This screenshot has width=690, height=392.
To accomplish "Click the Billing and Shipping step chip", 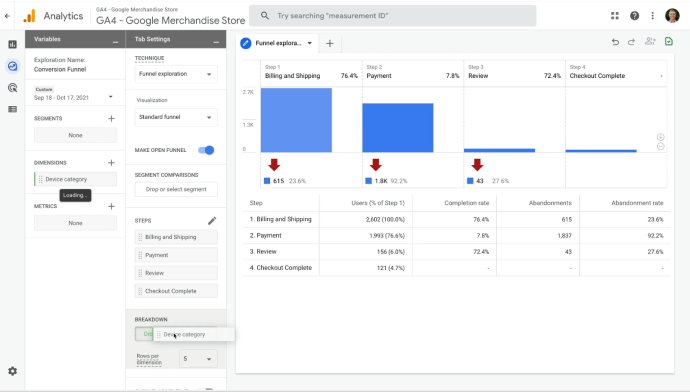I will click(x=176, y=237).
